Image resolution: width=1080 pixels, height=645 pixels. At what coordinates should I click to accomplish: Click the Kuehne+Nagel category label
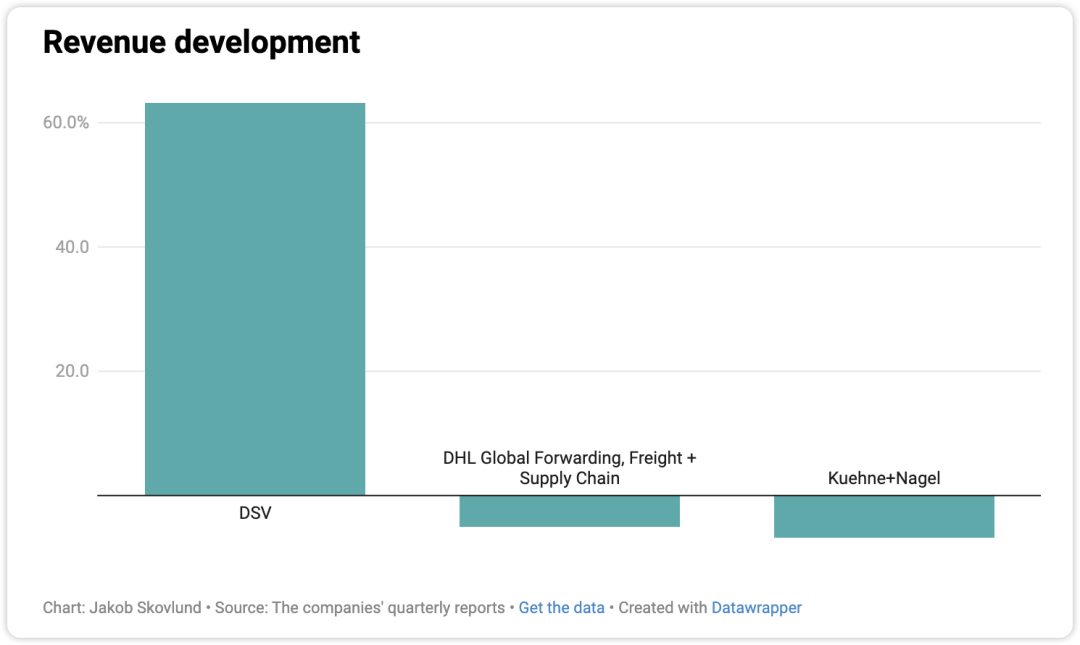[884, 478]
